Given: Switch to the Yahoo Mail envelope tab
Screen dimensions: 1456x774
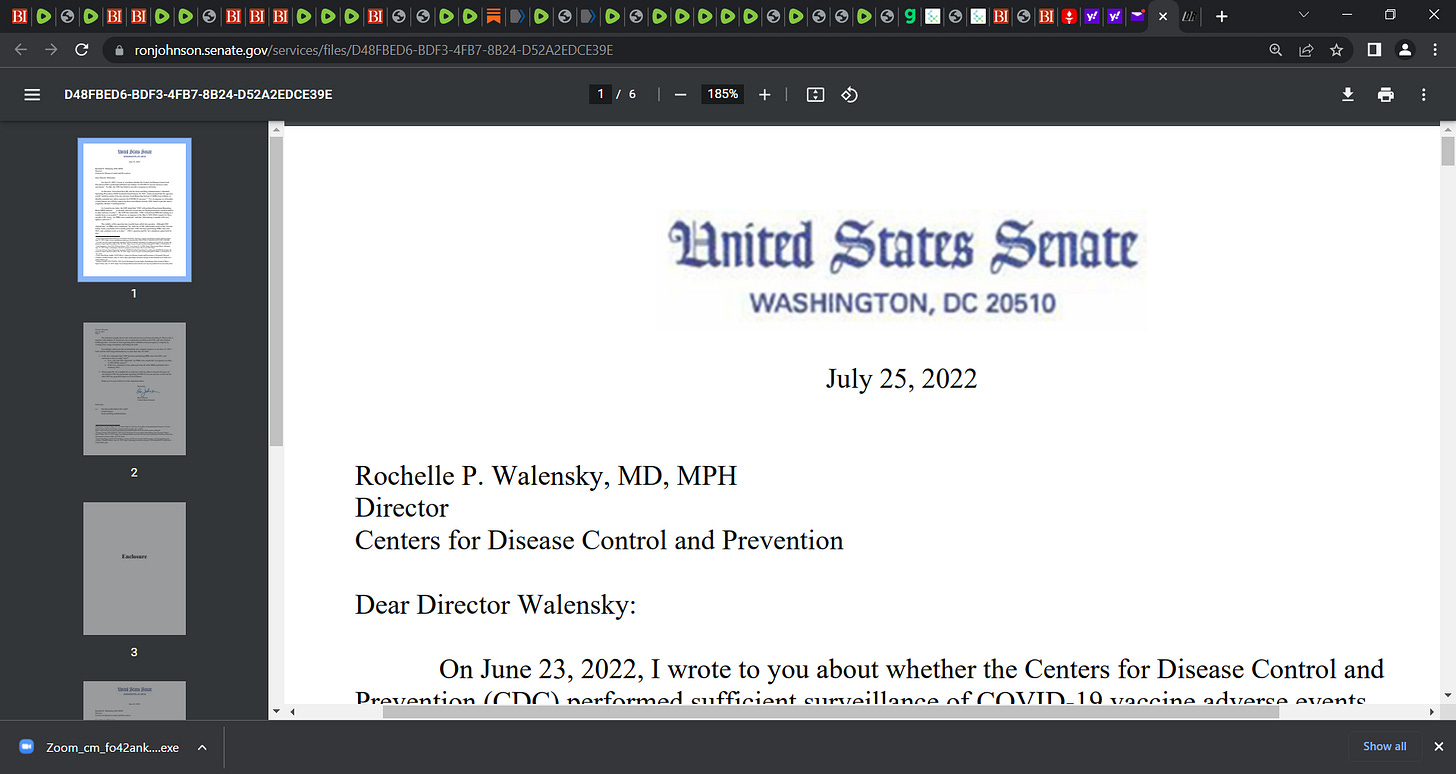Looking at the screenshot, I should tap(1138, 16).
